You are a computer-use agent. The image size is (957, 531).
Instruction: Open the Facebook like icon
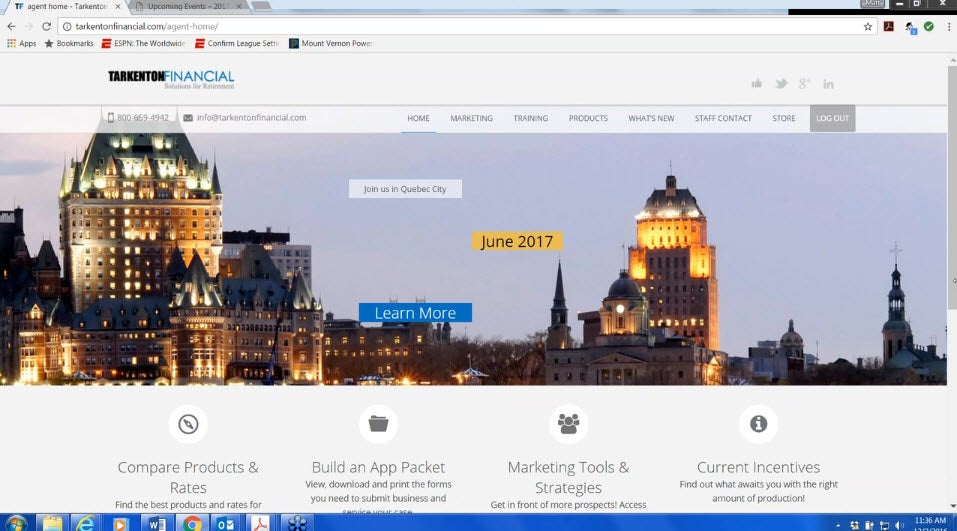757,84
